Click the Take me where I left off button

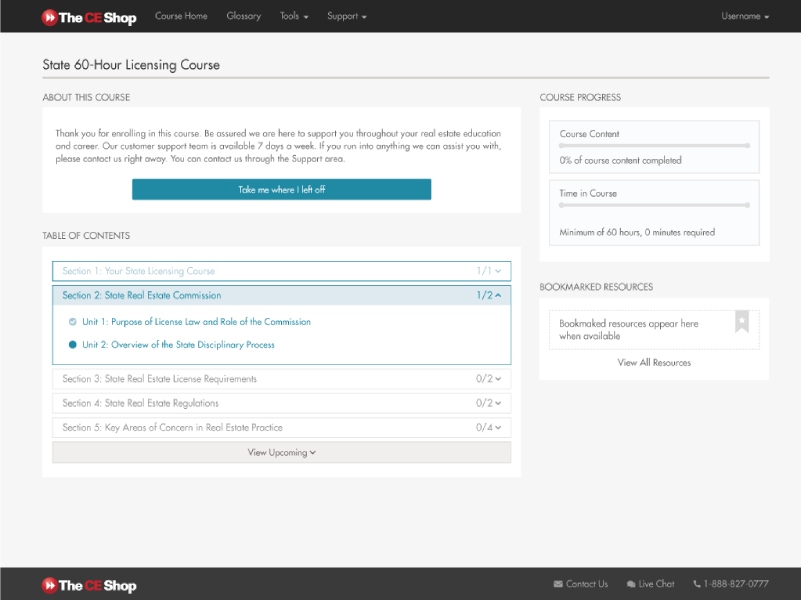281,188
